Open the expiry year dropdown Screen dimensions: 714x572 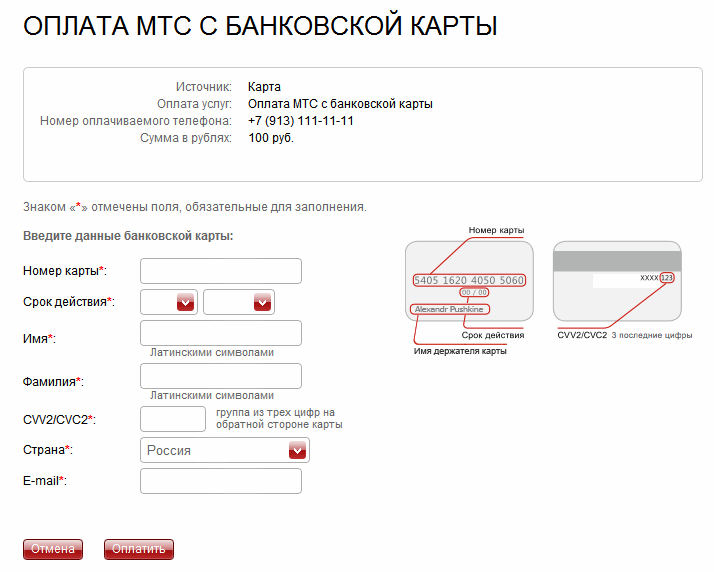pos(239,302)
